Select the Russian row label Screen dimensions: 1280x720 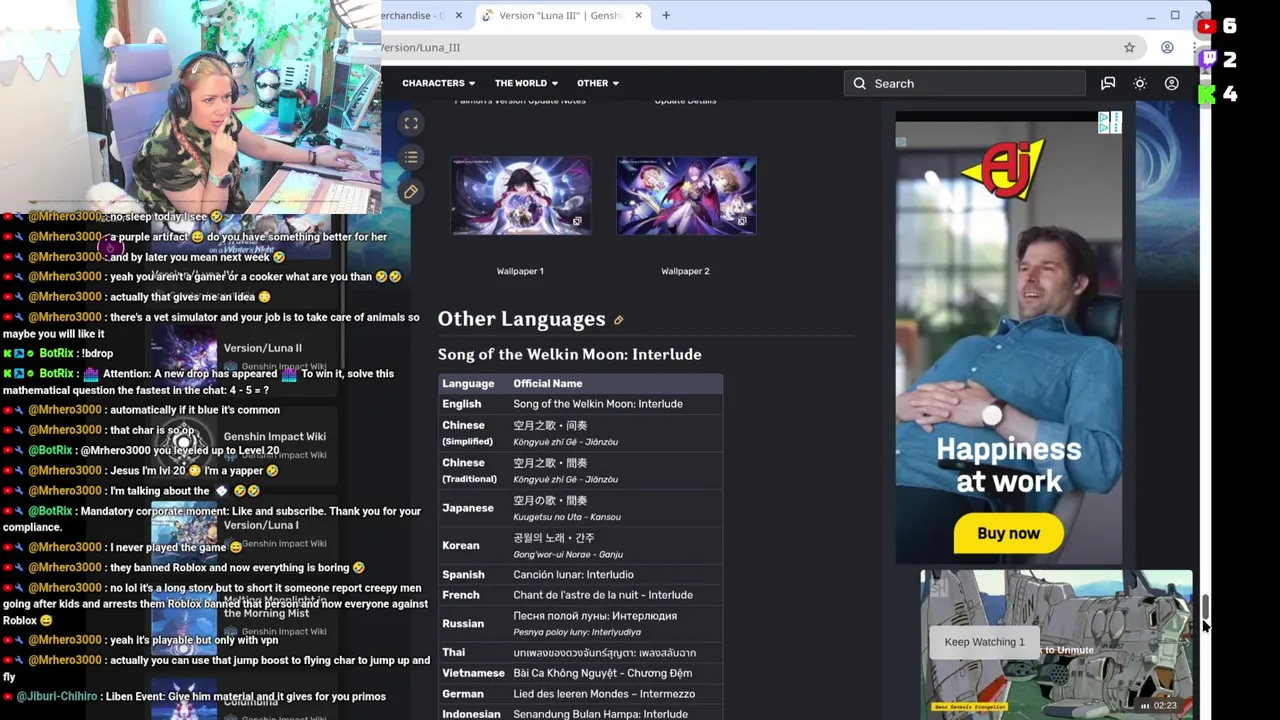(463, 624)
